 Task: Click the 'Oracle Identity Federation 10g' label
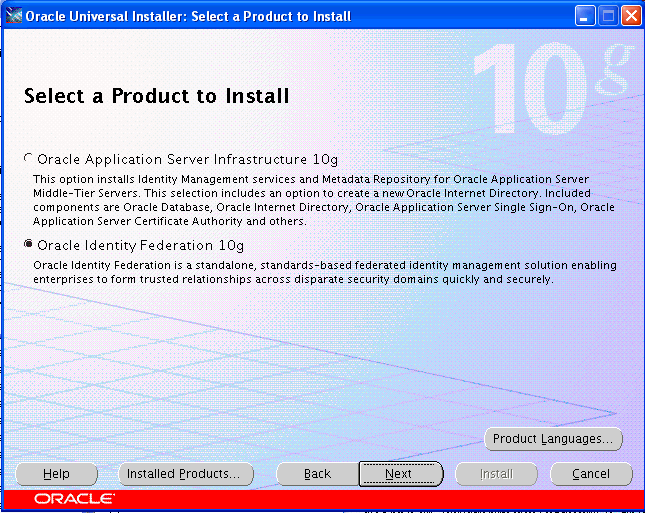(141, 246)
